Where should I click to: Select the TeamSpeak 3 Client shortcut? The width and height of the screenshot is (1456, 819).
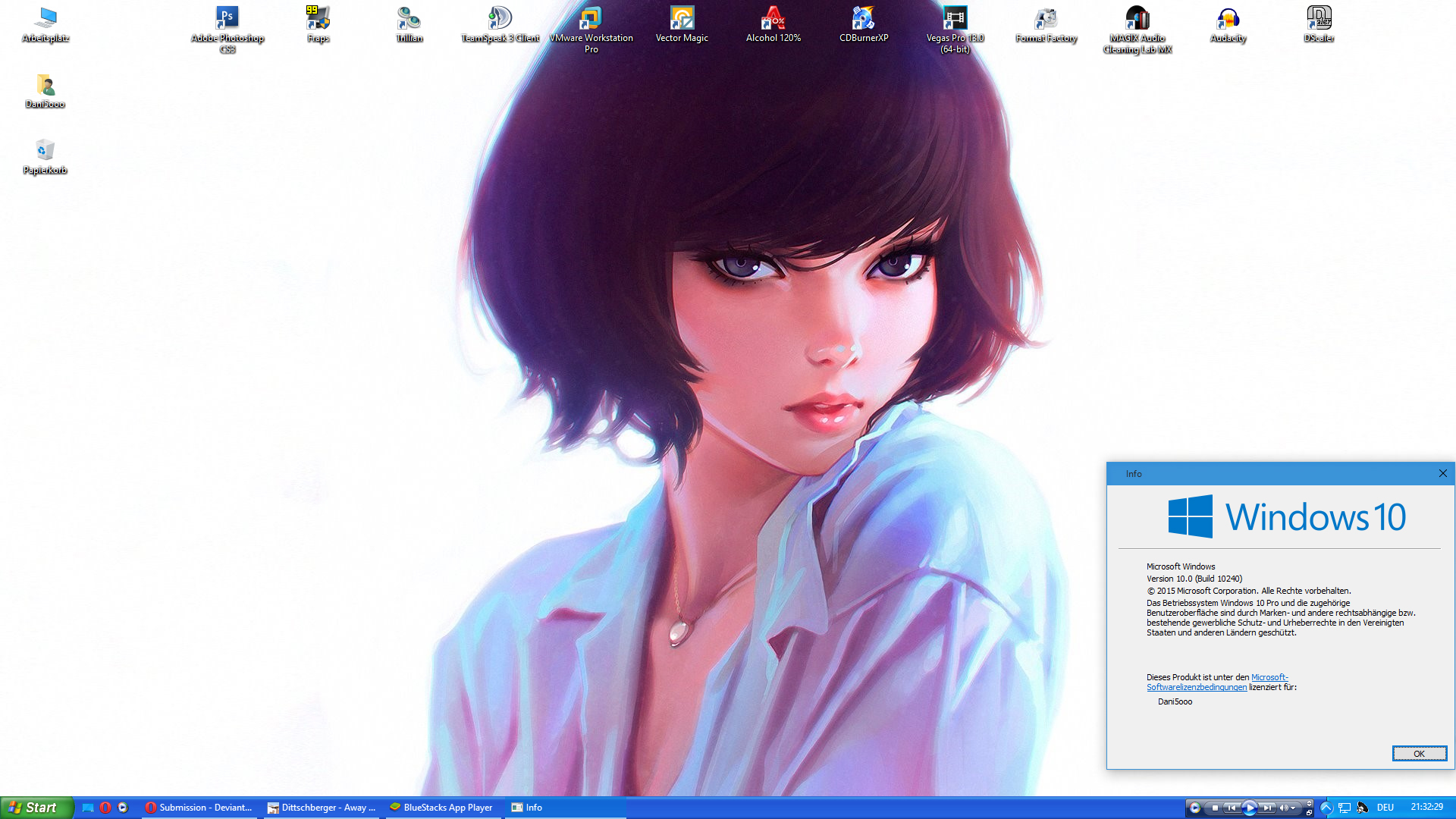(500, 24)
